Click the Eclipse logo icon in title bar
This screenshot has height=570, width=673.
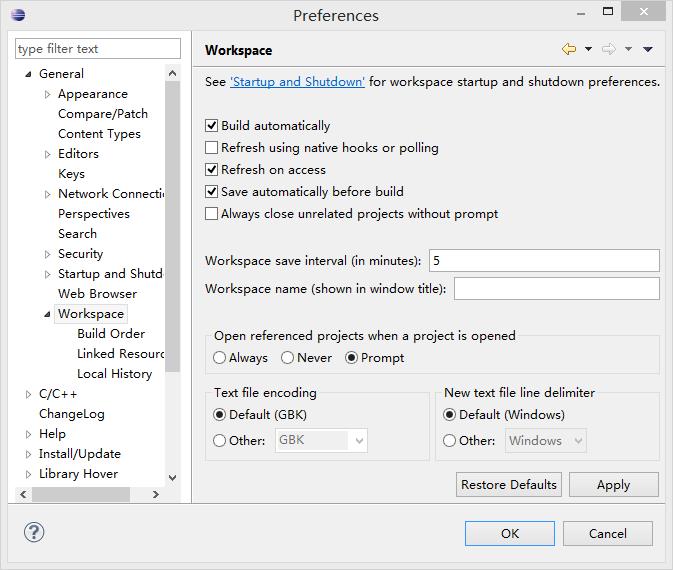pos(18,15)
